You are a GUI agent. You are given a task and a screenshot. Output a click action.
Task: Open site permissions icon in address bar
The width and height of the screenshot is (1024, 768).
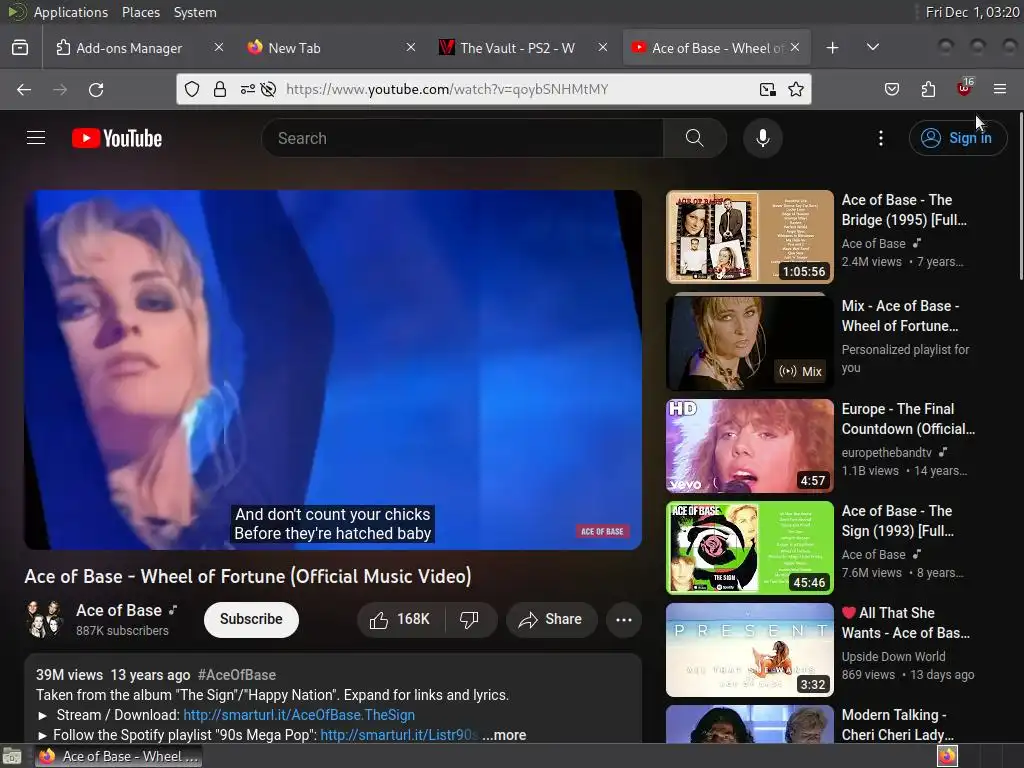coord(248,89)
